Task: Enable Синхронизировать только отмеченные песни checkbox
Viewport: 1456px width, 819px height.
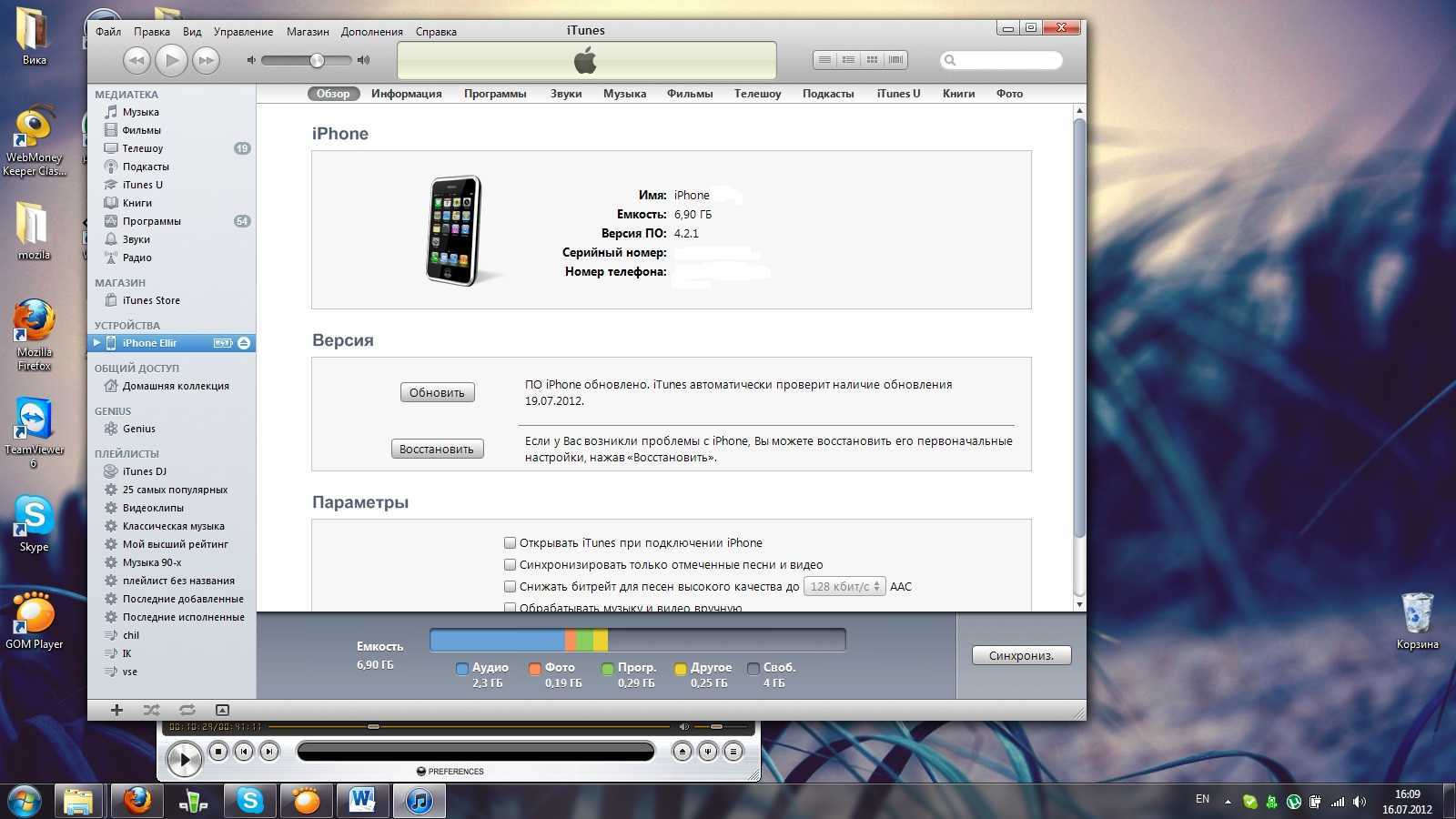Action: 510,565
